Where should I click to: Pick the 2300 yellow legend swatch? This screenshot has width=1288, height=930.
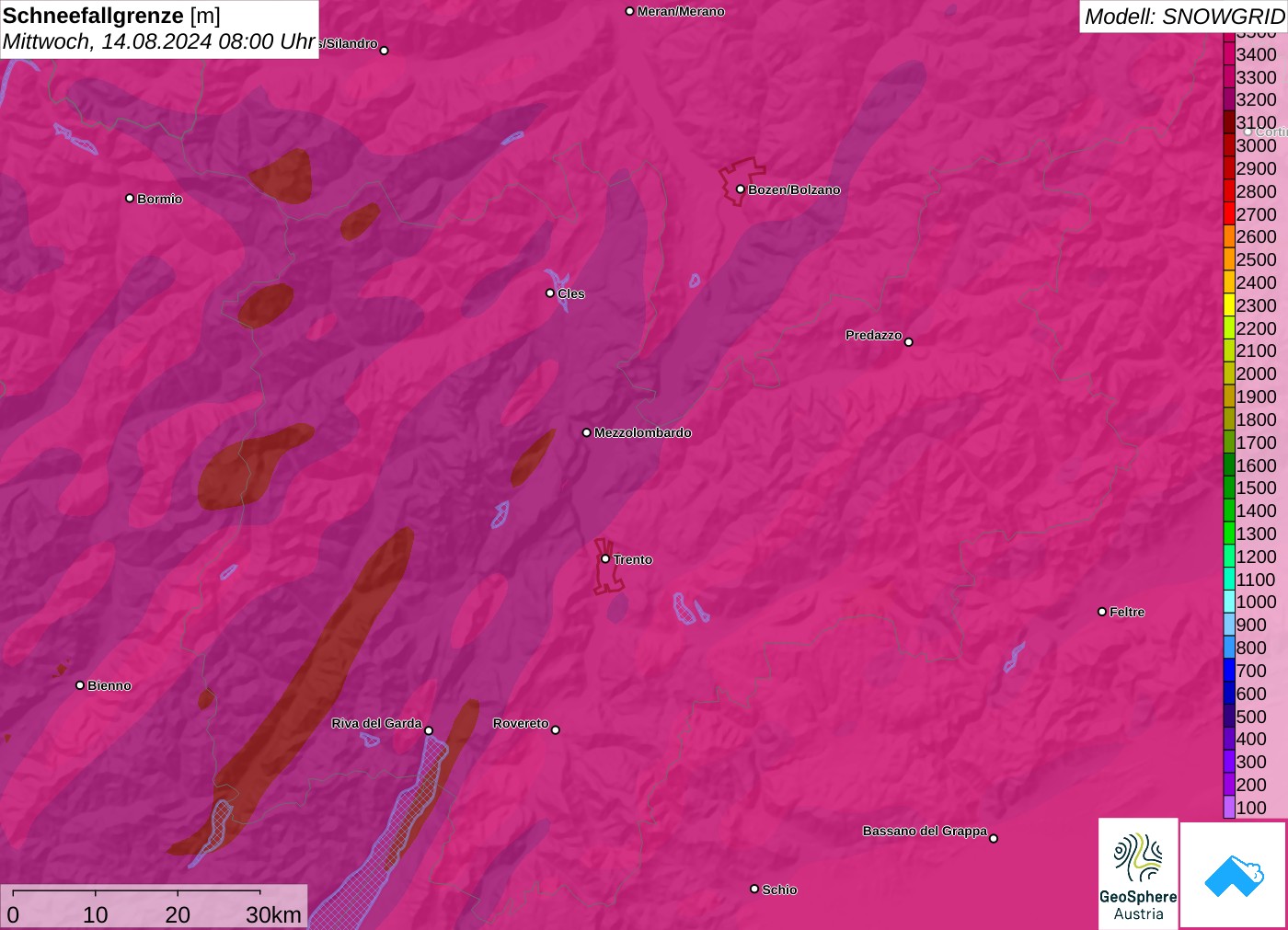(1229, 304)
